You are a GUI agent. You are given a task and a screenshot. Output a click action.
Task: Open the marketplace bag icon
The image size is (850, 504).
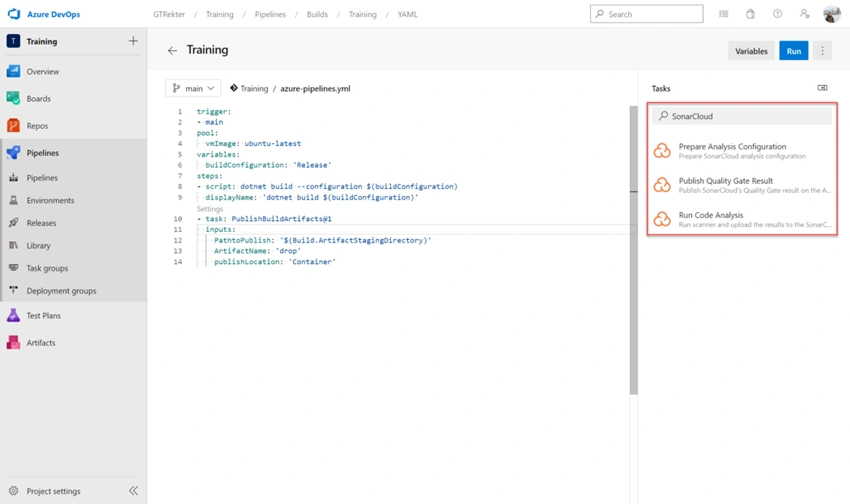(x=750, y=14)
